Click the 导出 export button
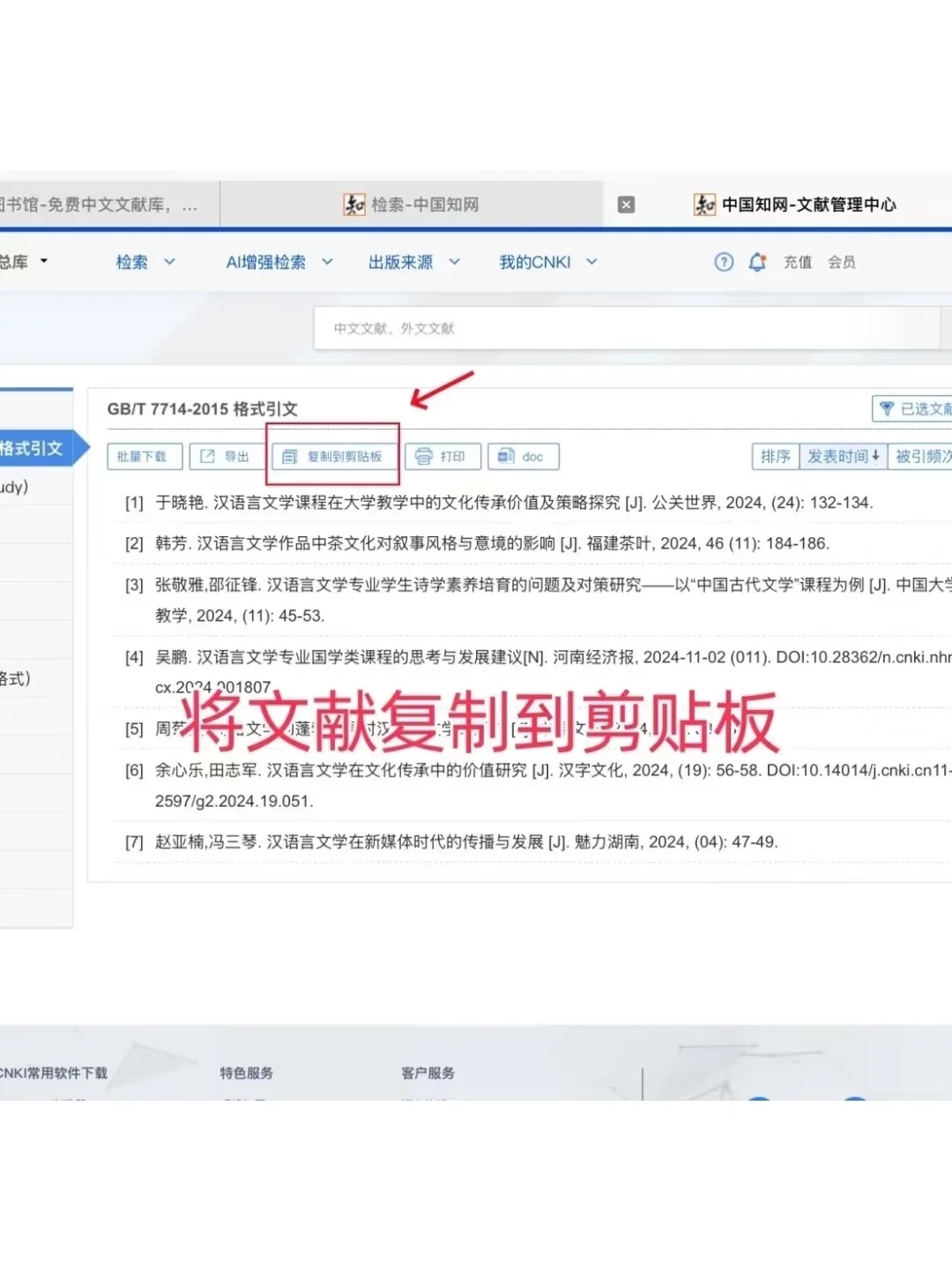This screenshot has width=952, height=1270. tap(226, 457)
